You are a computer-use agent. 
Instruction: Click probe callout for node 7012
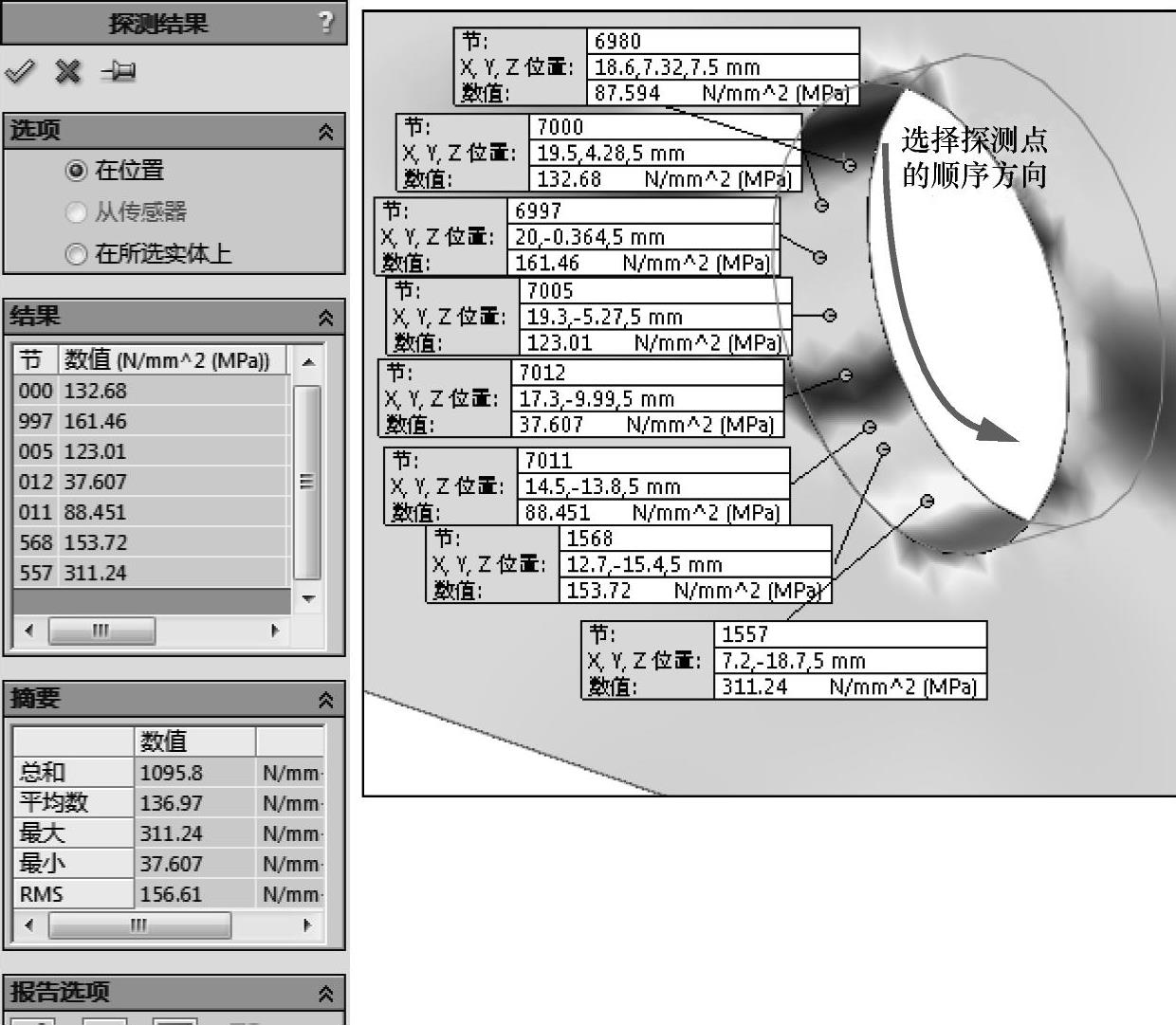pyautogui.click(x=581, y=398)
